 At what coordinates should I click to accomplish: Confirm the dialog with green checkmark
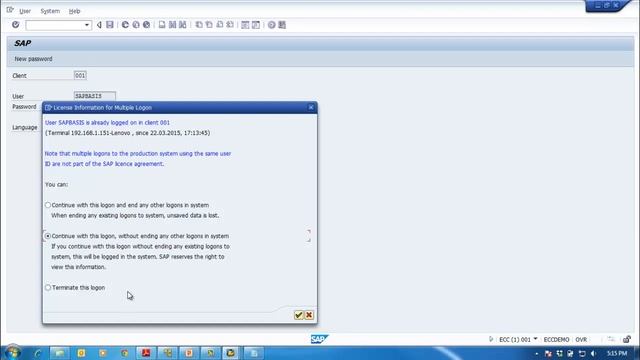tap(298, 315)
